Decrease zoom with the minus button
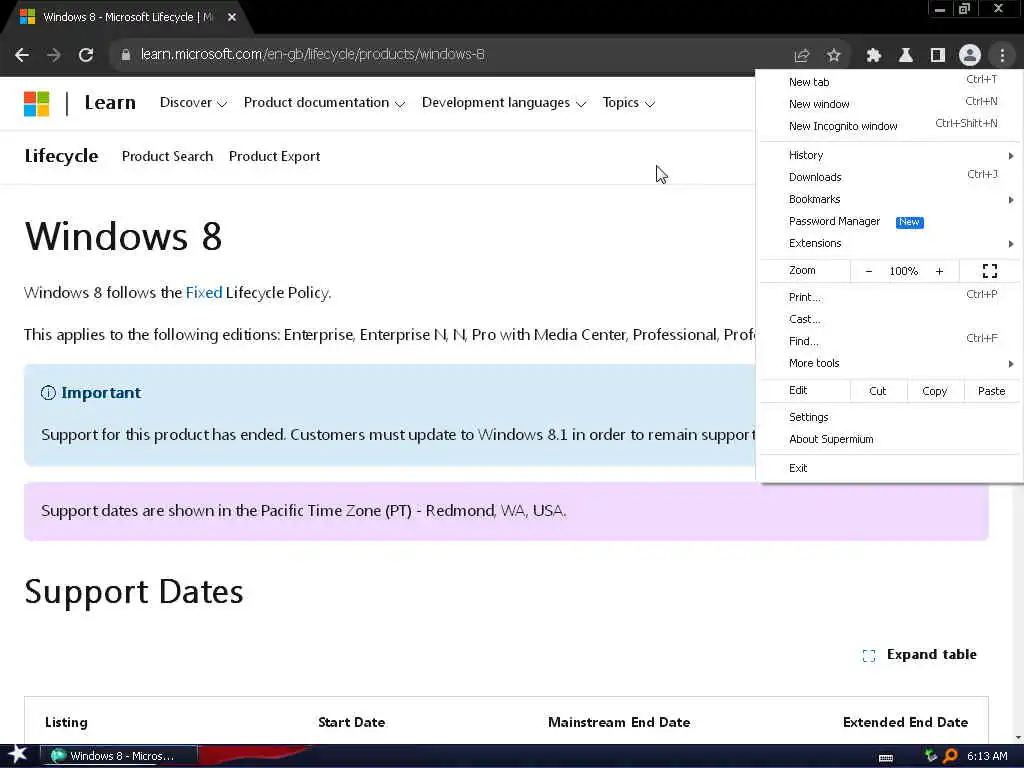 tap(869, 271)
